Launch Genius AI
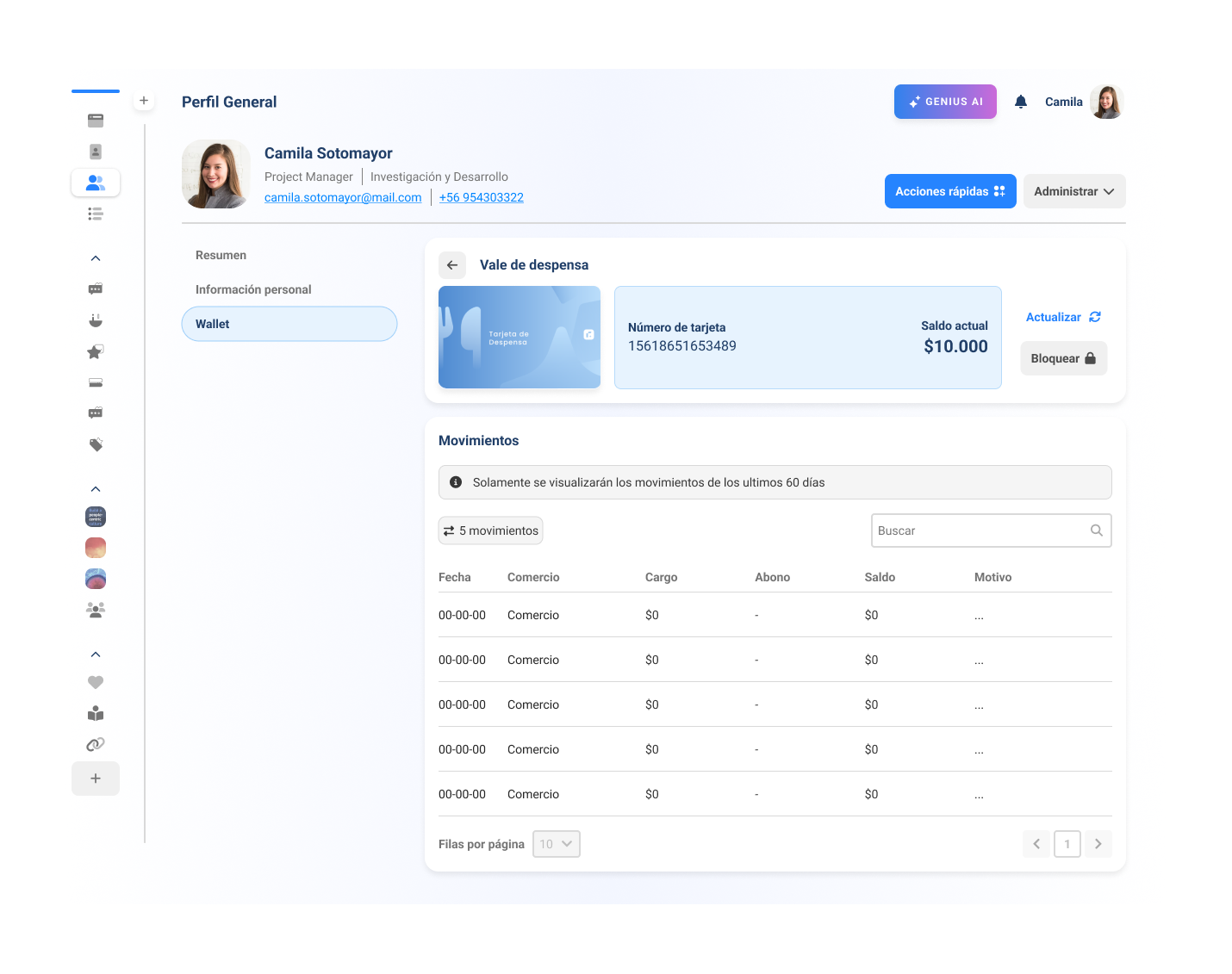 click(945, 102)
